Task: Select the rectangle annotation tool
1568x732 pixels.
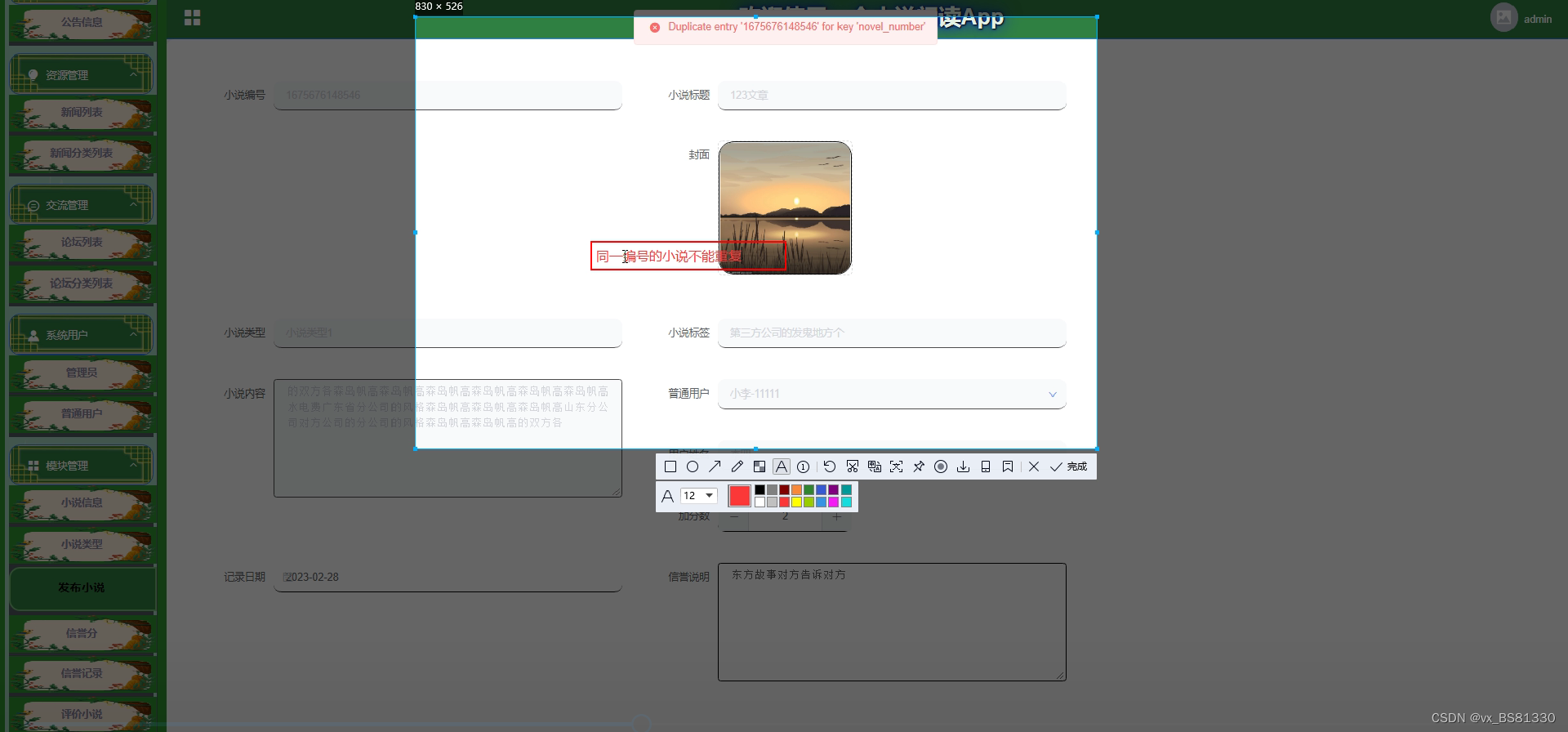Action: [670, 466]
